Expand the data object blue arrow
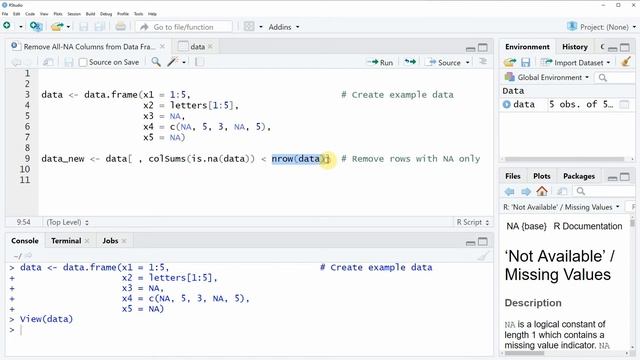 (507, 104)
